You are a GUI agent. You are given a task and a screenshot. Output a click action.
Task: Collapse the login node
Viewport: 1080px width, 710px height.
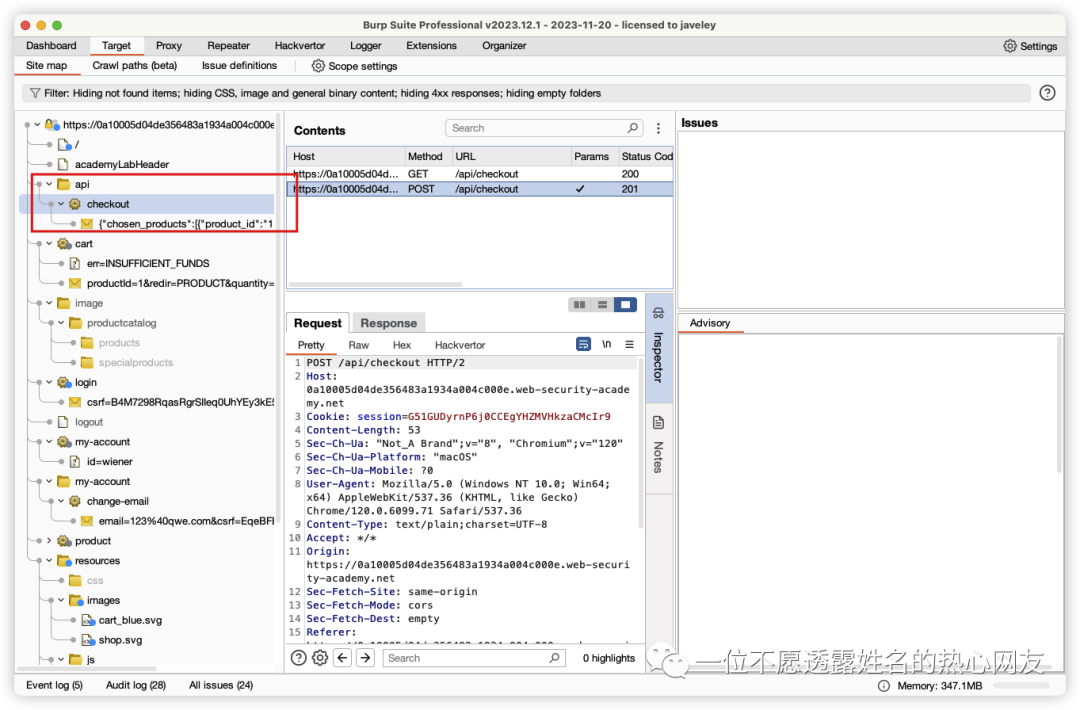[x=49, y=382]
